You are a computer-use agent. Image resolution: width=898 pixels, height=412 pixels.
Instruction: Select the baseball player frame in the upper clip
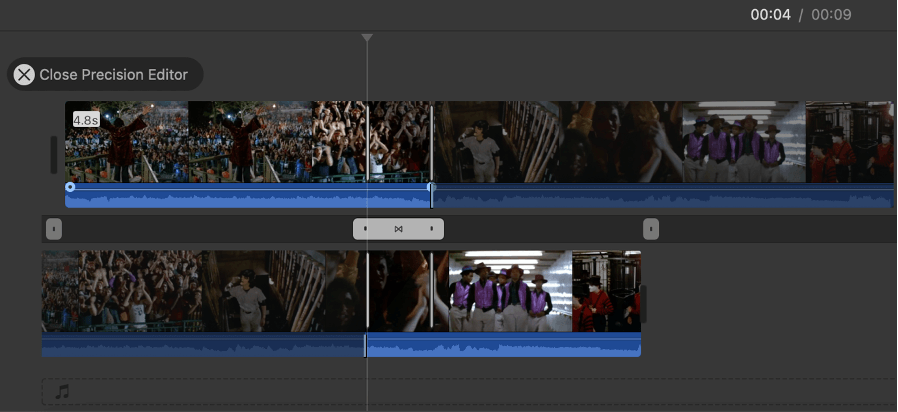(497, 142)
